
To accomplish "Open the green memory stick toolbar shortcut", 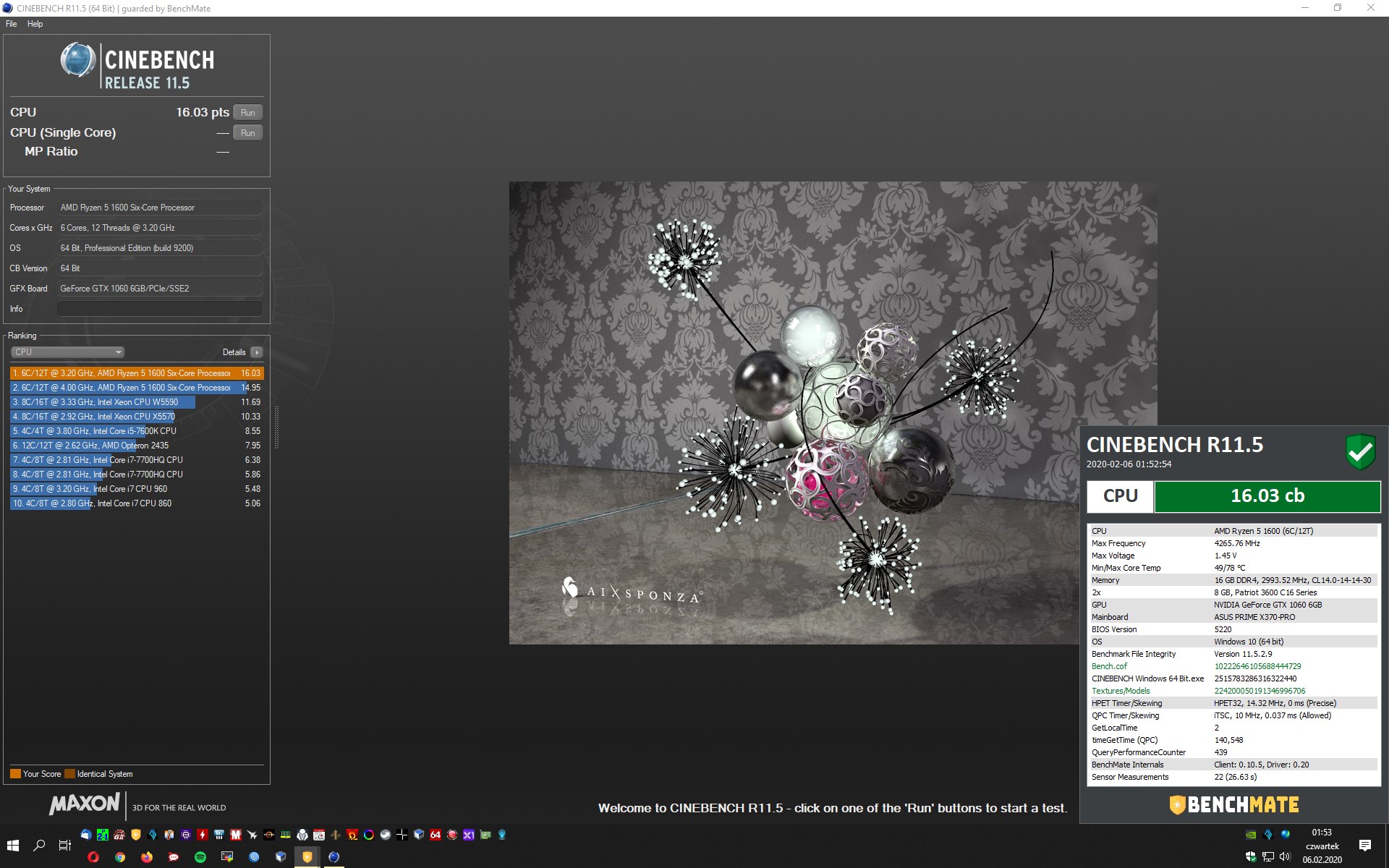I will 286,835.
